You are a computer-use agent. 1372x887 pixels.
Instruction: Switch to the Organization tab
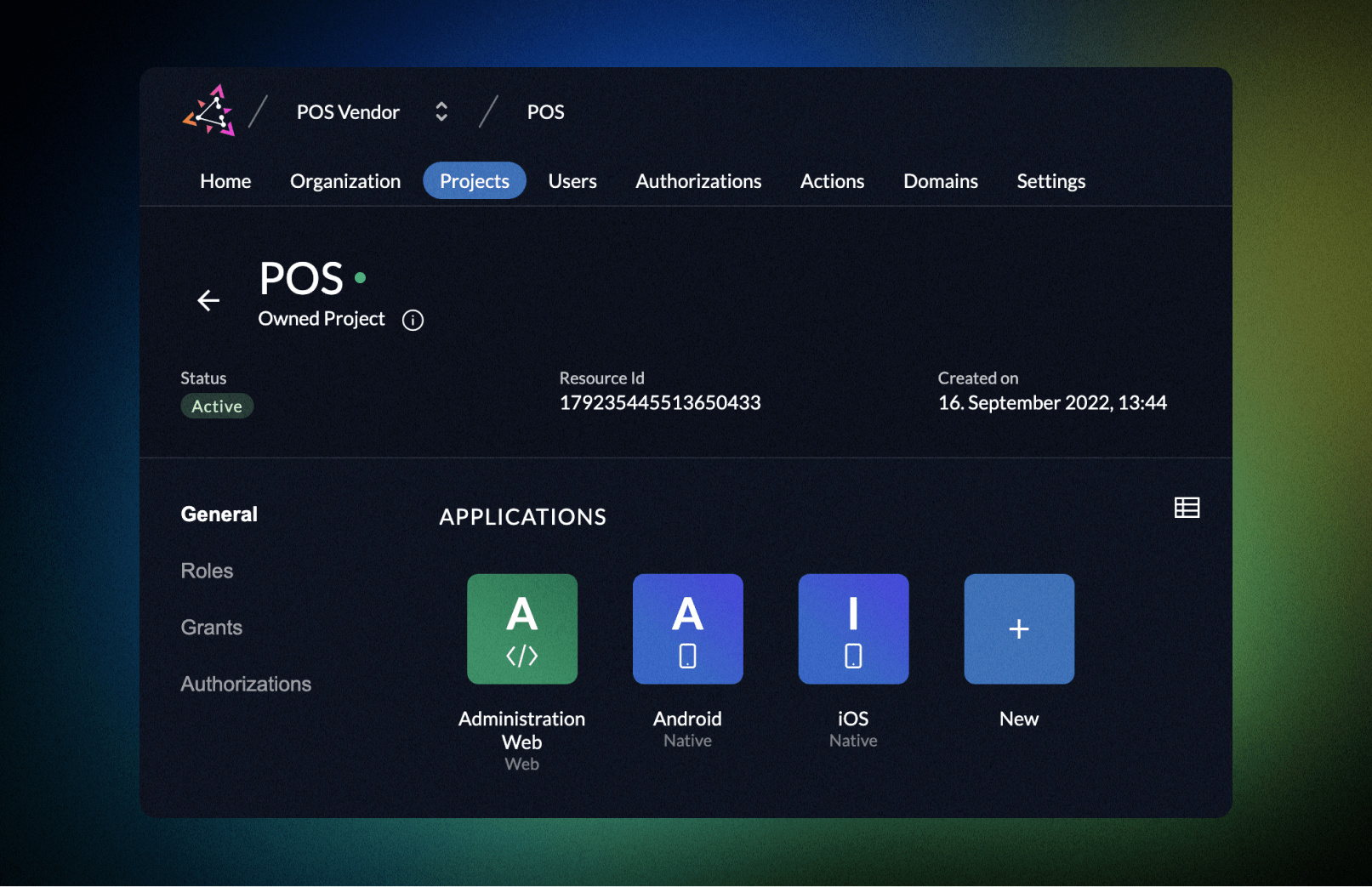point(345,181)
